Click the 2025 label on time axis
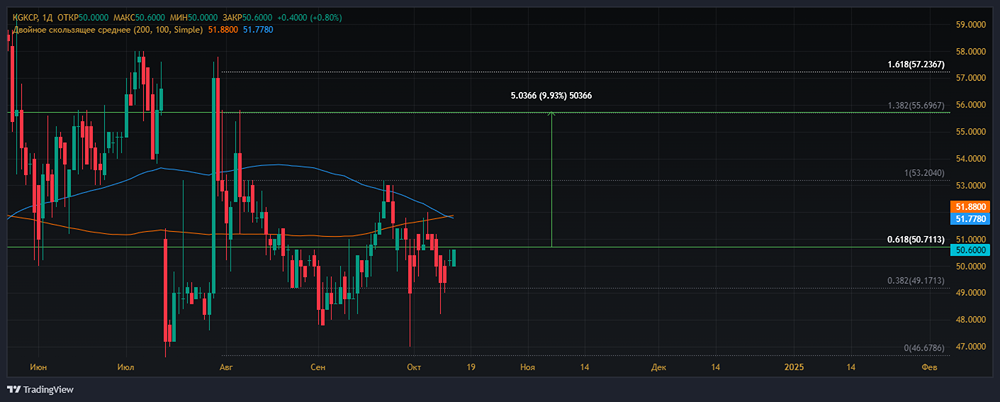The height and width of the screenshot is (402, 1000). pos(794,368)
